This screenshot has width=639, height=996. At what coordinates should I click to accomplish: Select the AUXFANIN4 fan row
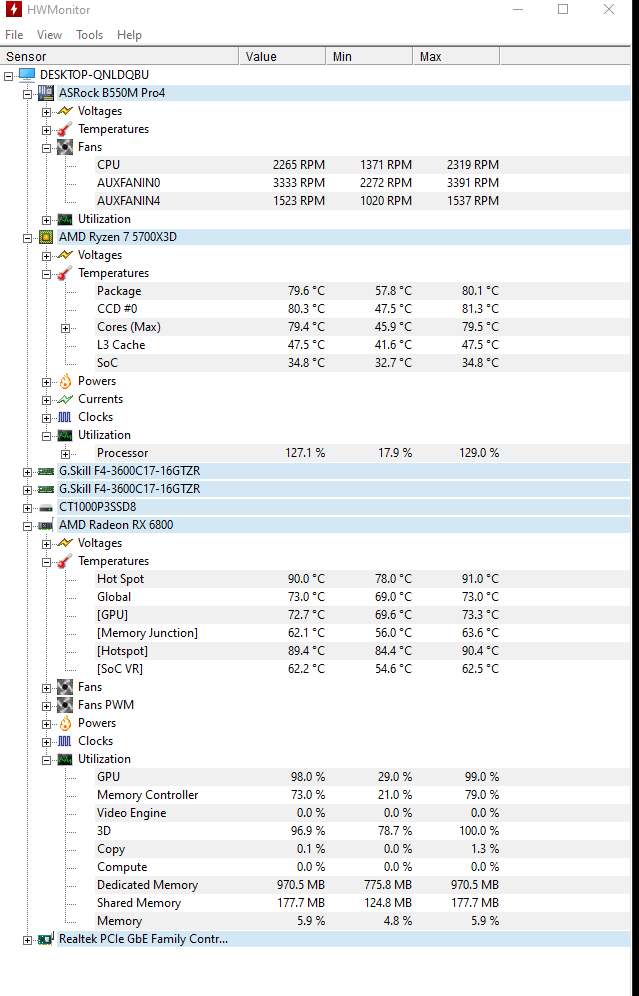pyautogui.click(x=297, y=201)
